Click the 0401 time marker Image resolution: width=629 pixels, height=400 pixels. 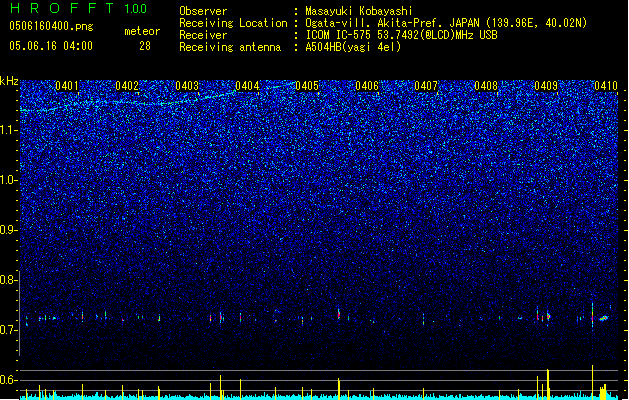(67, 86)
